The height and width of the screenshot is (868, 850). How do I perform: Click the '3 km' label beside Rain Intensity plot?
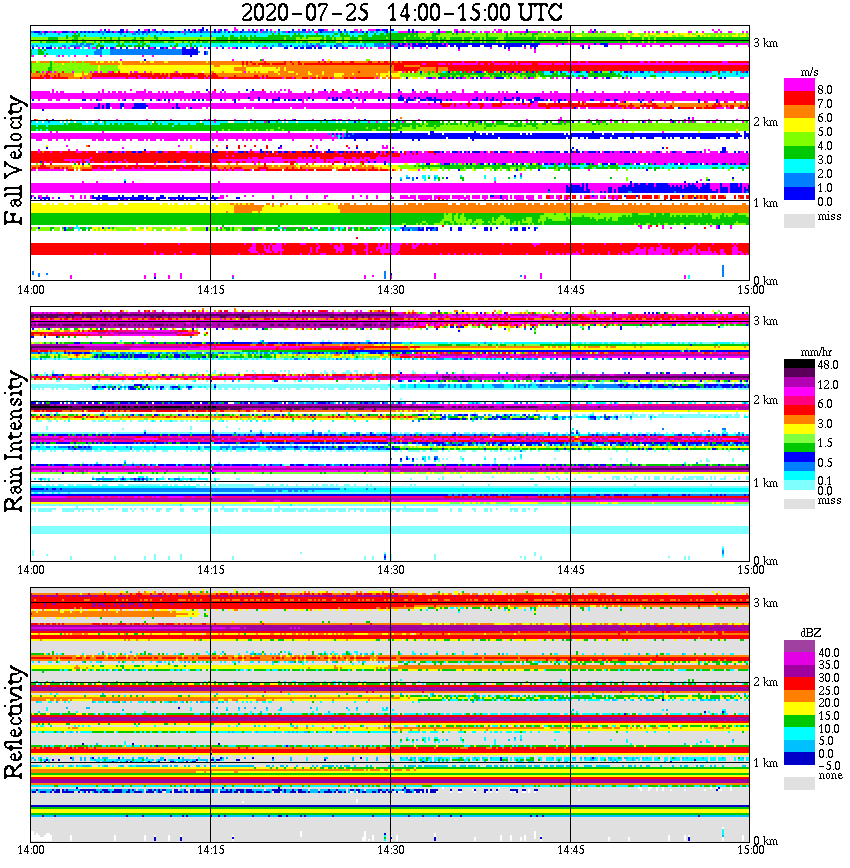pos(766,321)
